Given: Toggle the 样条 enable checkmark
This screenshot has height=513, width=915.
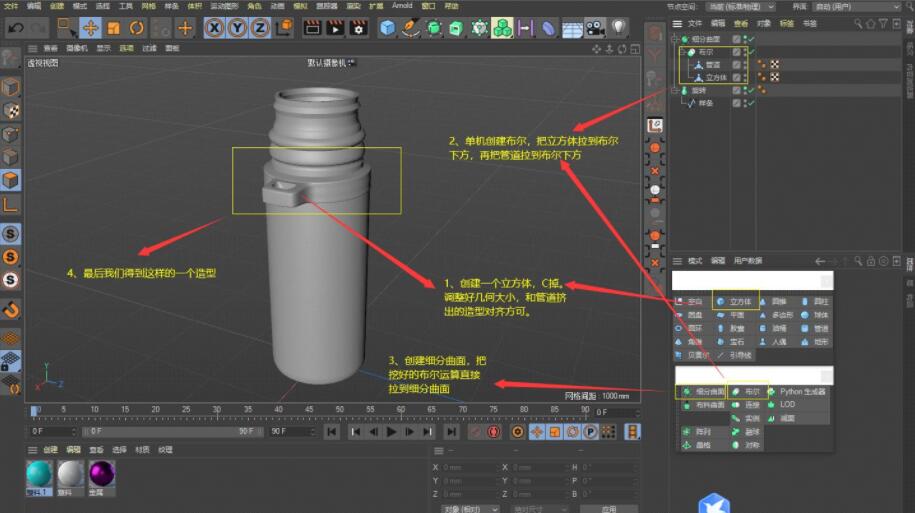Looking at the screenshot, I should coord(751,103).
